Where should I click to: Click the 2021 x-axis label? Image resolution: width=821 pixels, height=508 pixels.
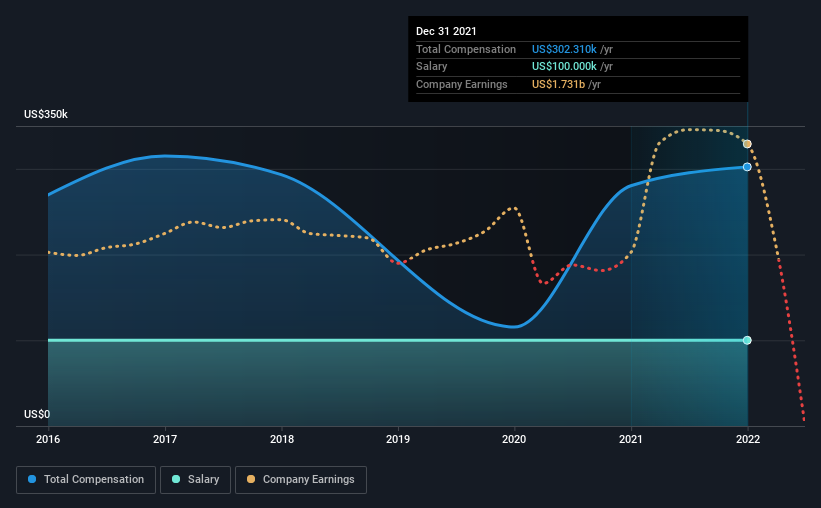[x=631, y=439]
